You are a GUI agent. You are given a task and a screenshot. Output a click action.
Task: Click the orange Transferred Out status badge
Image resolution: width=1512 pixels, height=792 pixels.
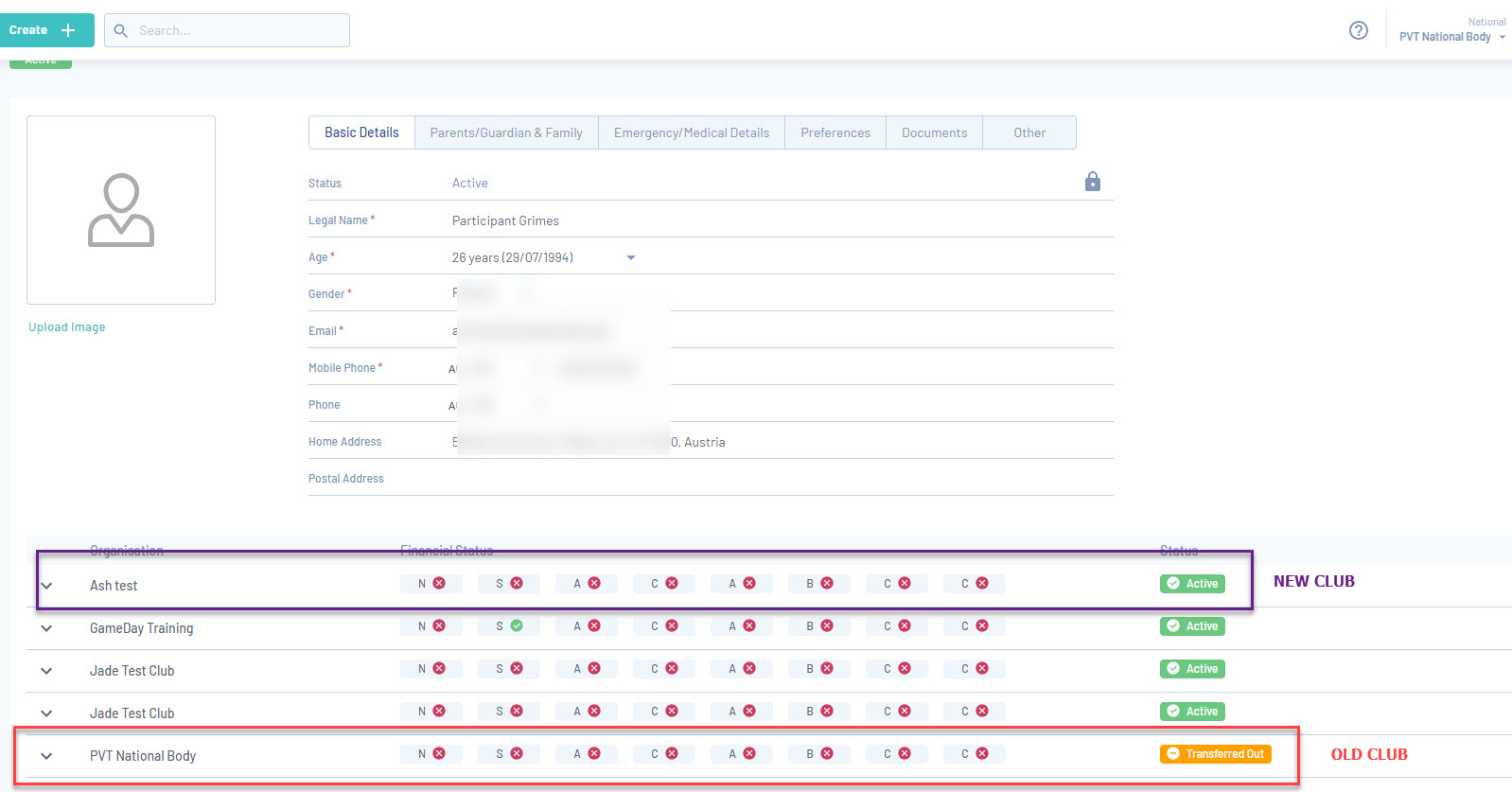point(1216,754)
